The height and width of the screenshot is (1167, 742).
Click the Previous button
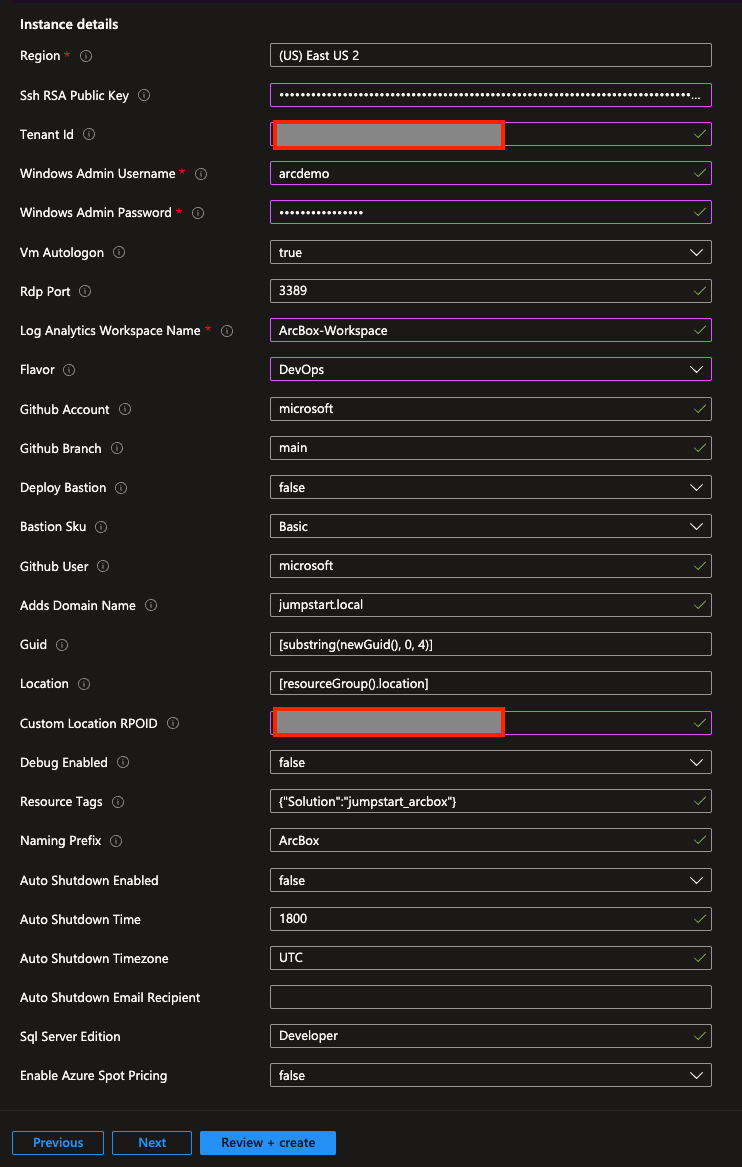click(57, 1142)
